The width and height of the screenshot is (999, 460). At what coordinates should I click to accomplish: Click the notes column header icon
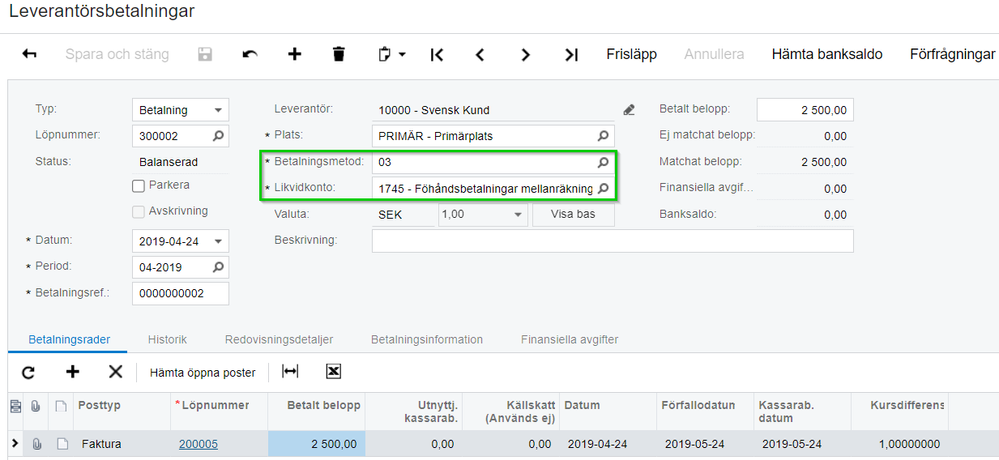61,406
